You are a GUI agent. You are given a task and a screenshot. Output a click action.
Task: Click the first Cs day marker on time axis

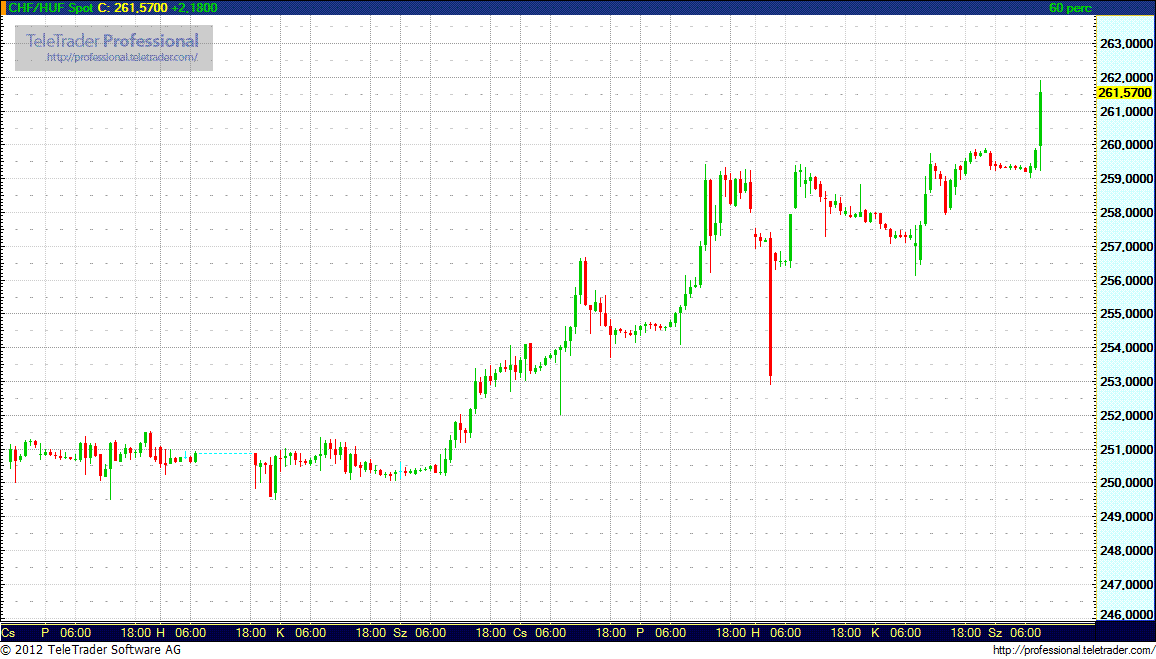pyautogui.click(x=9, y=632)
